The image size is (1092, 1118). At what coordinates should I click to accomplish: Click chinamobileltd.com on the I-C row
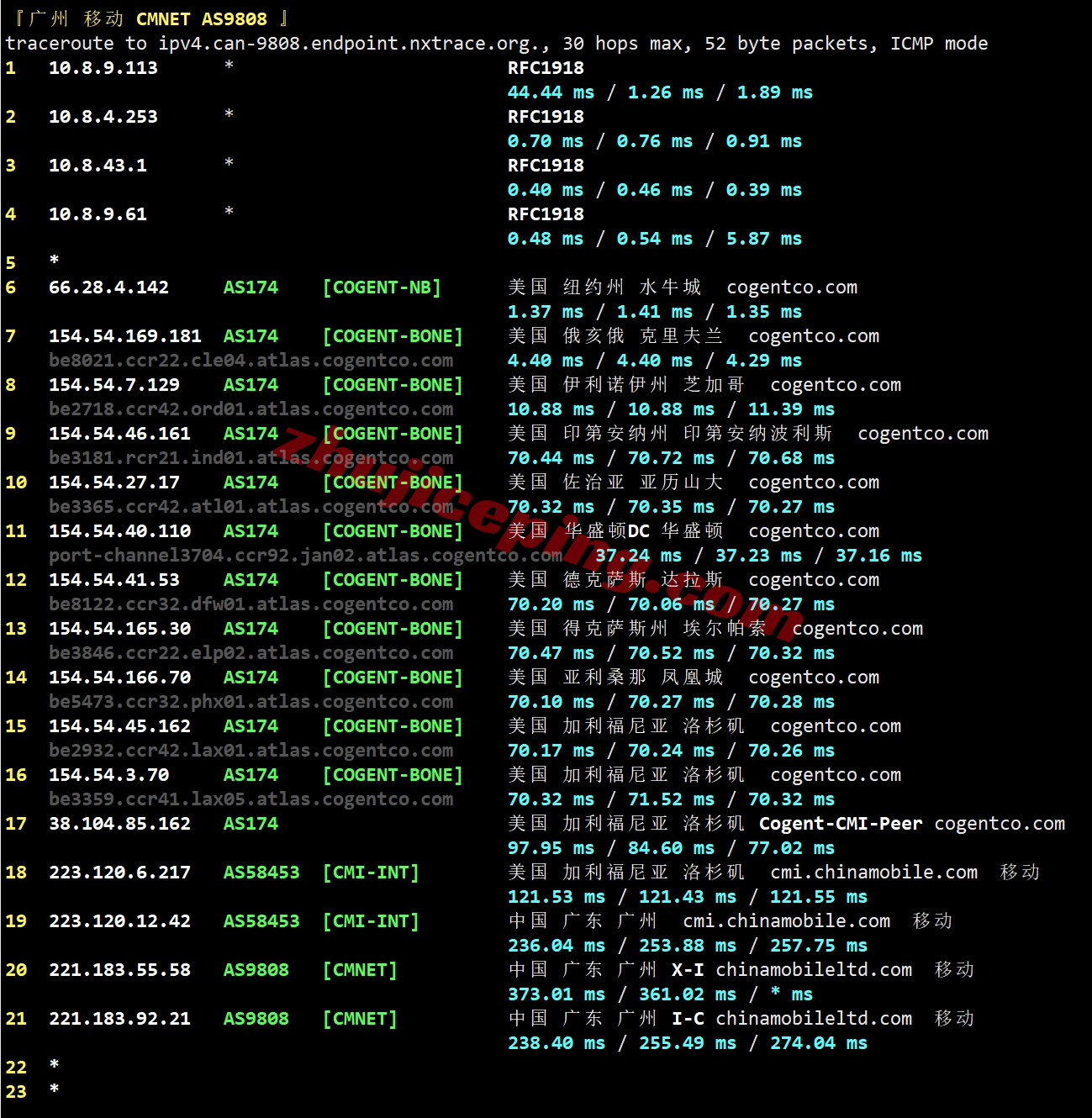click(814, 1019)
